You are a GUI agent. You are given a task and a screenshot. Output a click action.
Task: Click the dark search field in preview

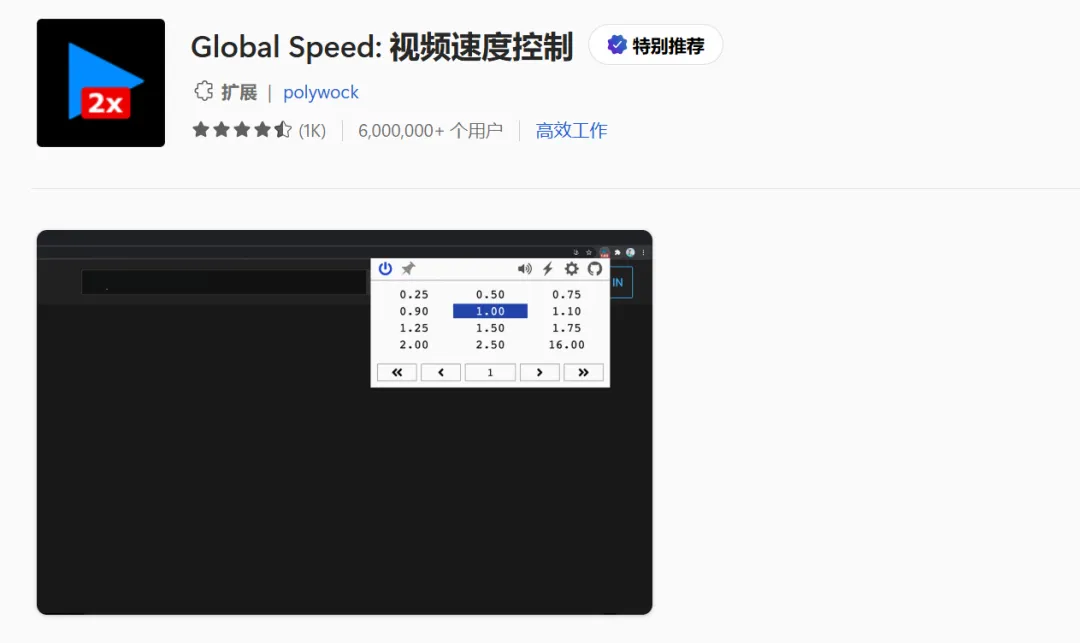(x=224, y=282)
